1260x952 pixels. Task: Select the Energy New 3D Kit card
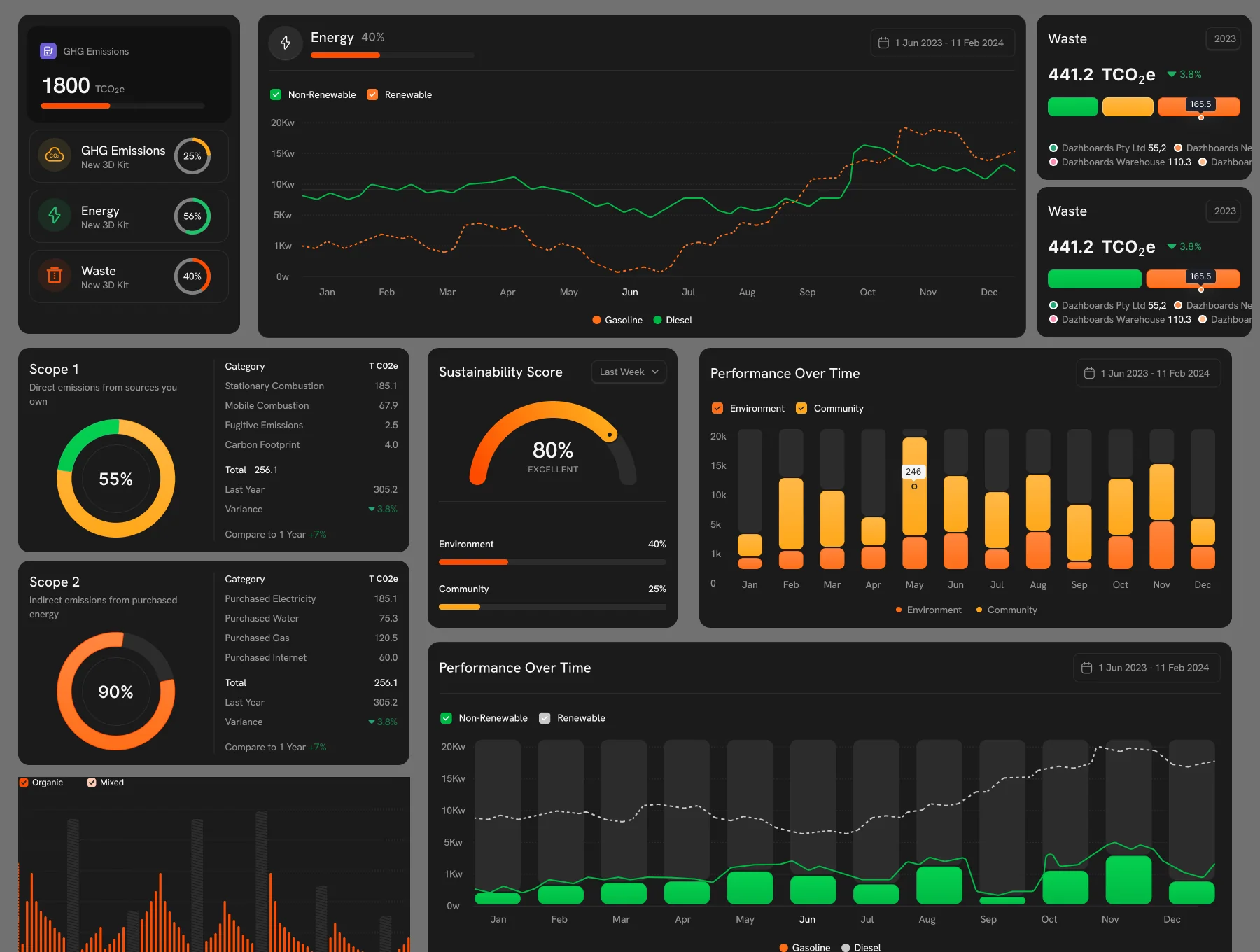pyautogui.click(x=129, y=216)
